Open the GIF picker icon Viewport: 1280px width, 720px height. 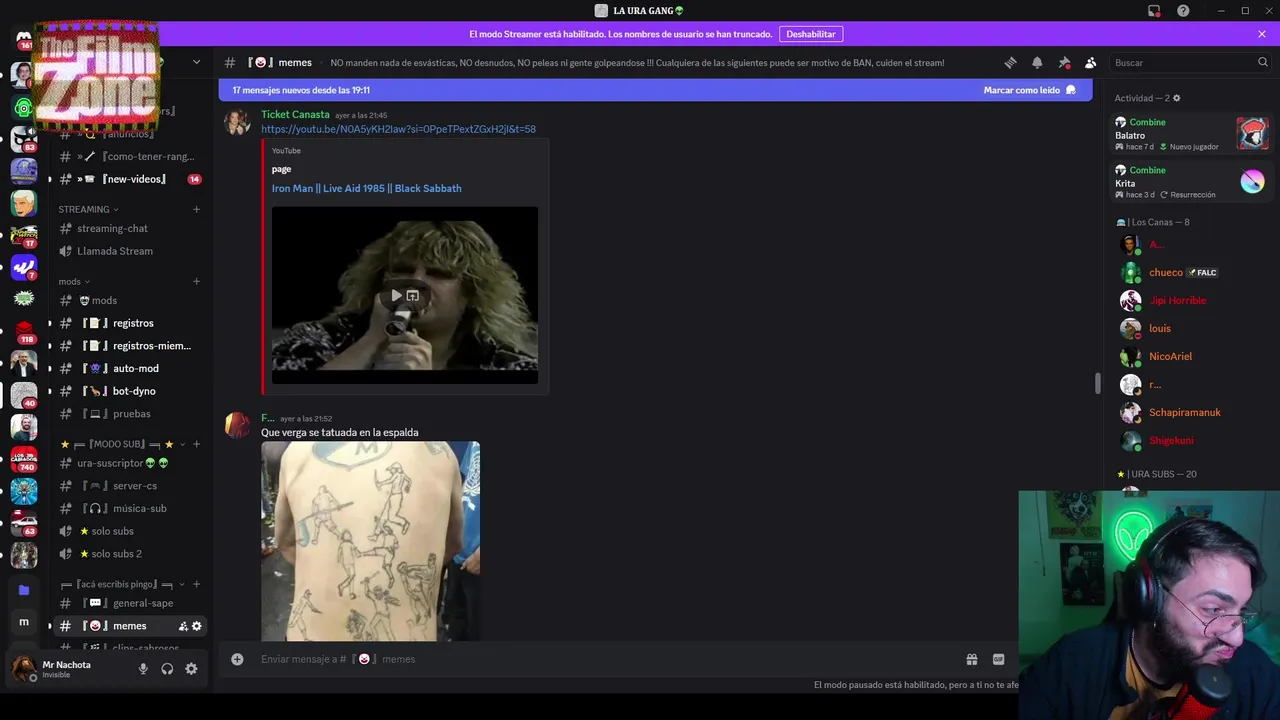(998, 659)
